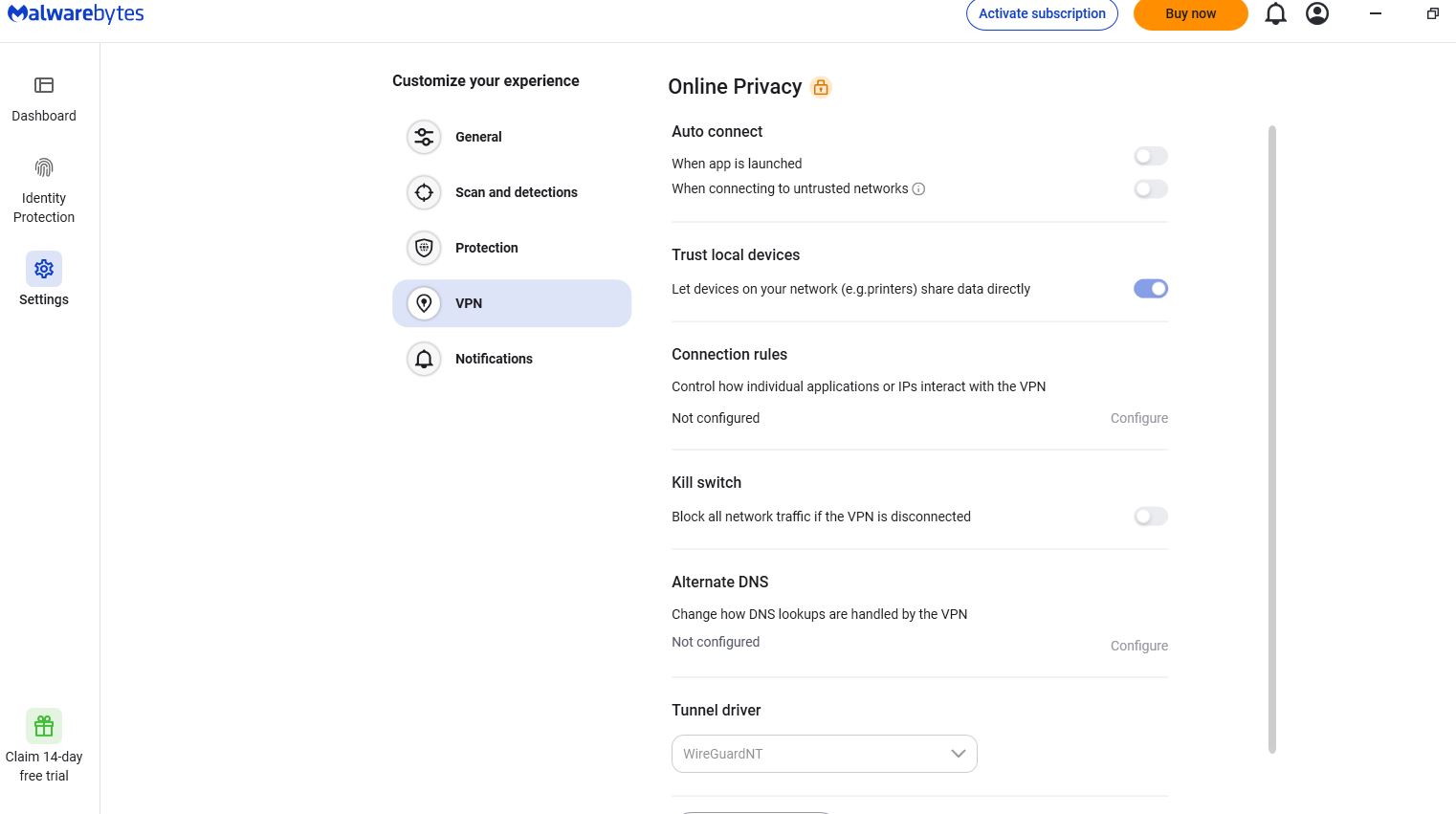This screenshot has height=814, width=1456.
Task: Open the Dashboard sidebar icon
Action: pos(44,85)
